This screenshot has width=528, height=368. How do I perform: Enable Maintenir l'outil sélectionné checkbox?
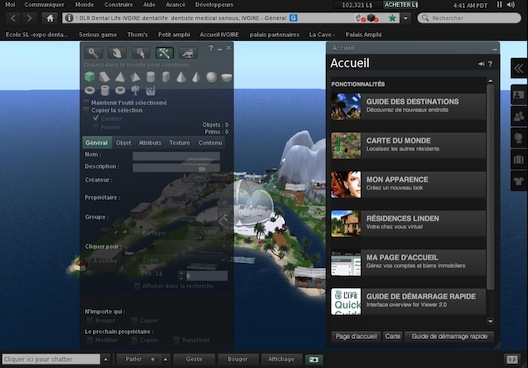point(87,102)
